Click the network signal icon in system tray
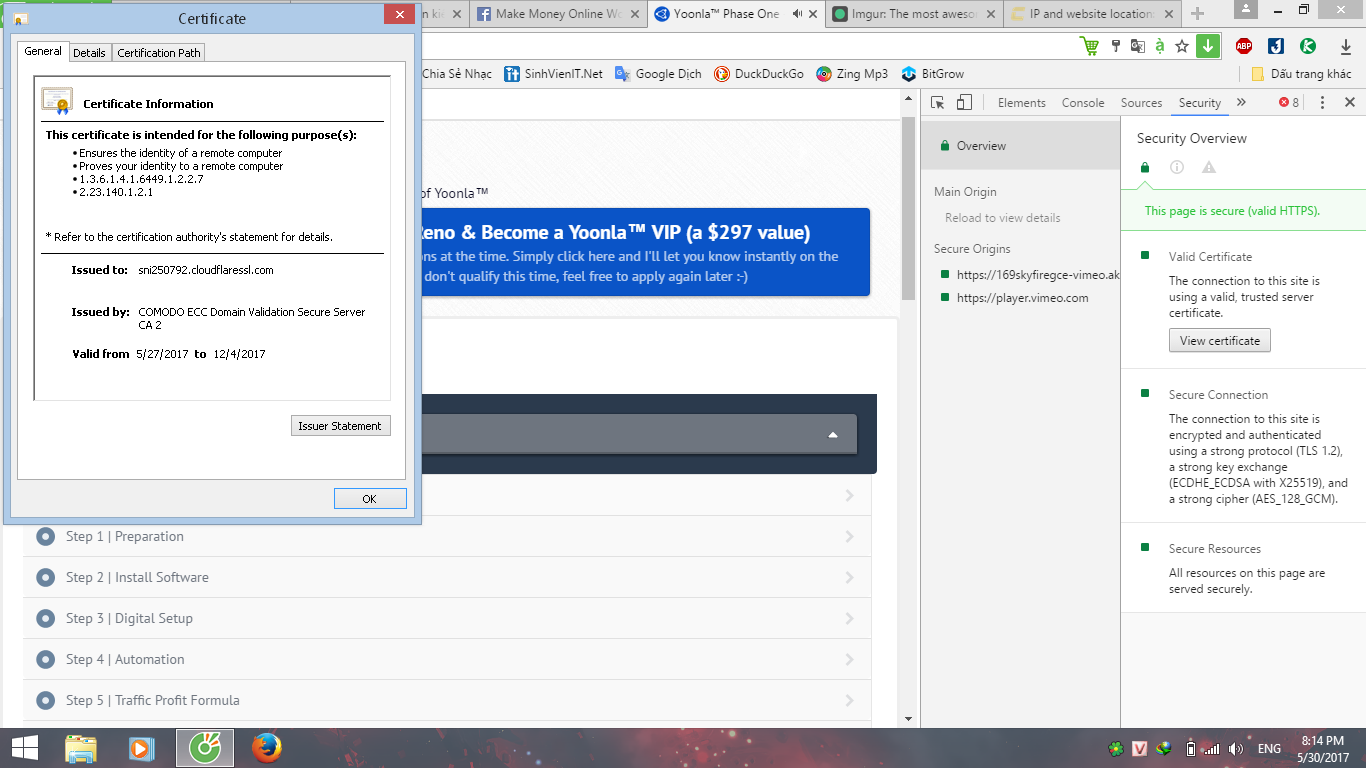Image resolution: width=1366 pixels, height=768 pixels. tap(1211, 749)
